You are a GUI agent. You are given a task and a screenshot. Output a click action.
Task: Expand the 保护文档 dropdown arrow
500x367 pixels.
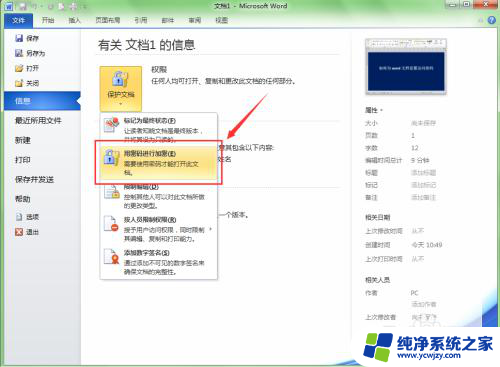[121, 104]
